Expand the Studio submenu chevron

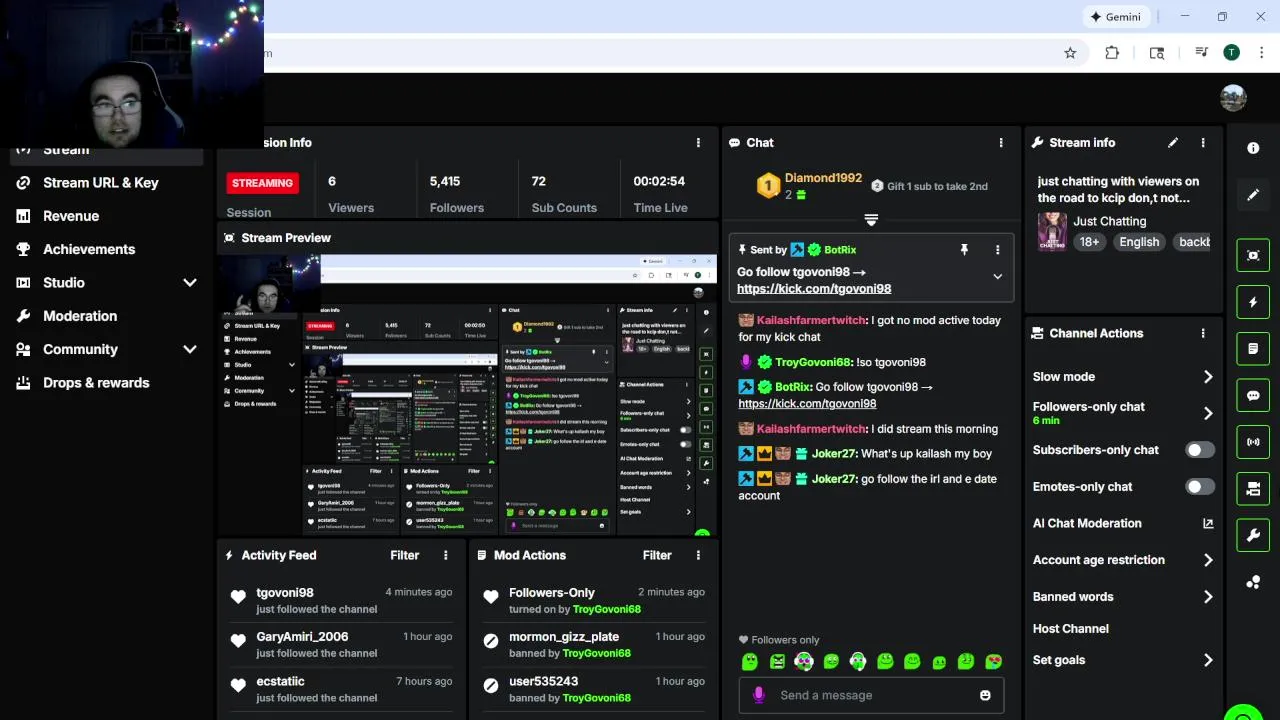pos(189,283)
